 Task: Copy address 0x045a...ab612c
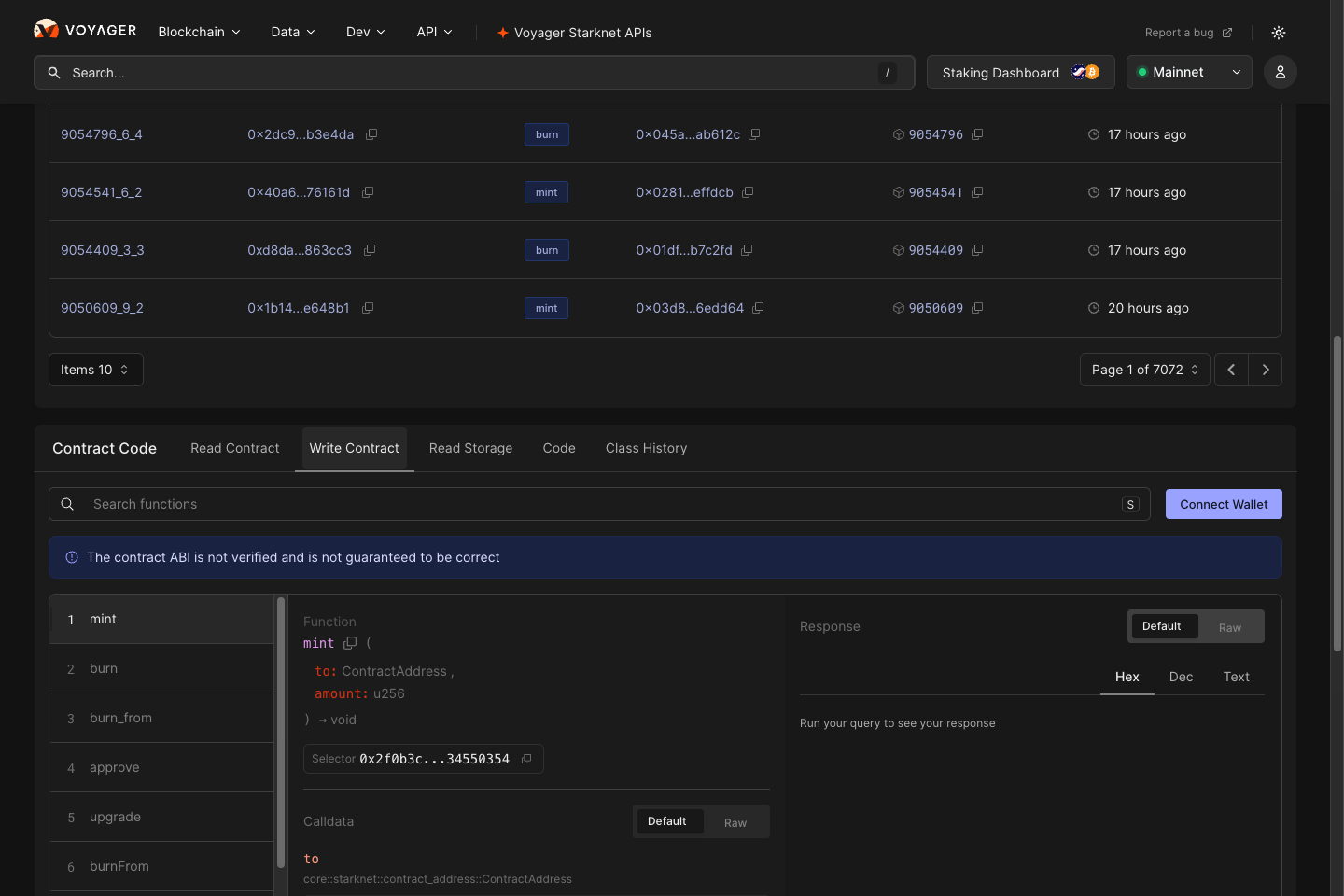tap(754, 134)
